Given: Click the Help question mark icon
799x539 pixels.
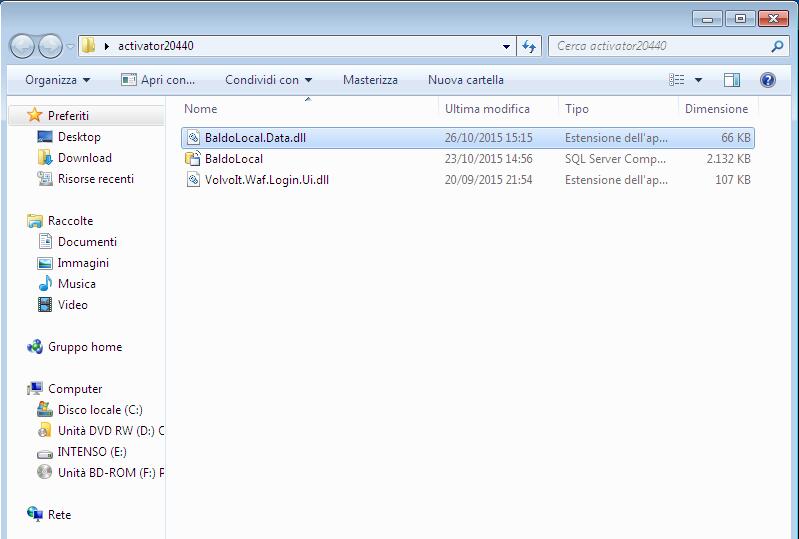Looking at the screenshot, I should (767, 80).
